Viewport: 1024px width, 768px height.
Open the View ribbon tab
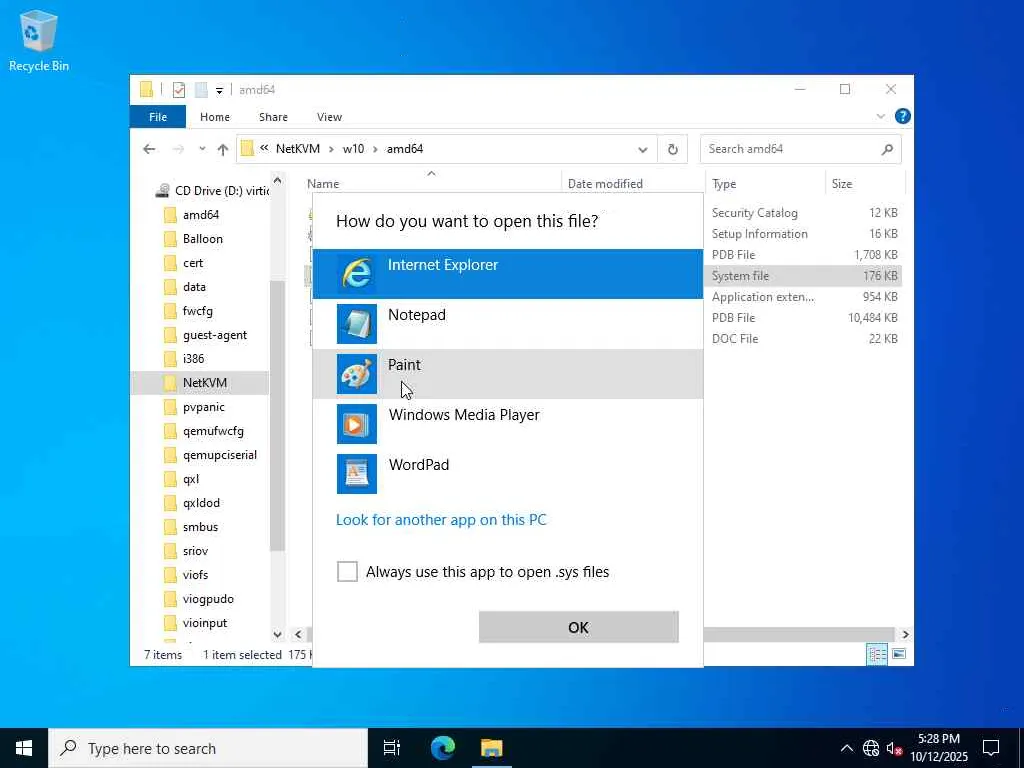pyautogui.click(x=329, y=117)
